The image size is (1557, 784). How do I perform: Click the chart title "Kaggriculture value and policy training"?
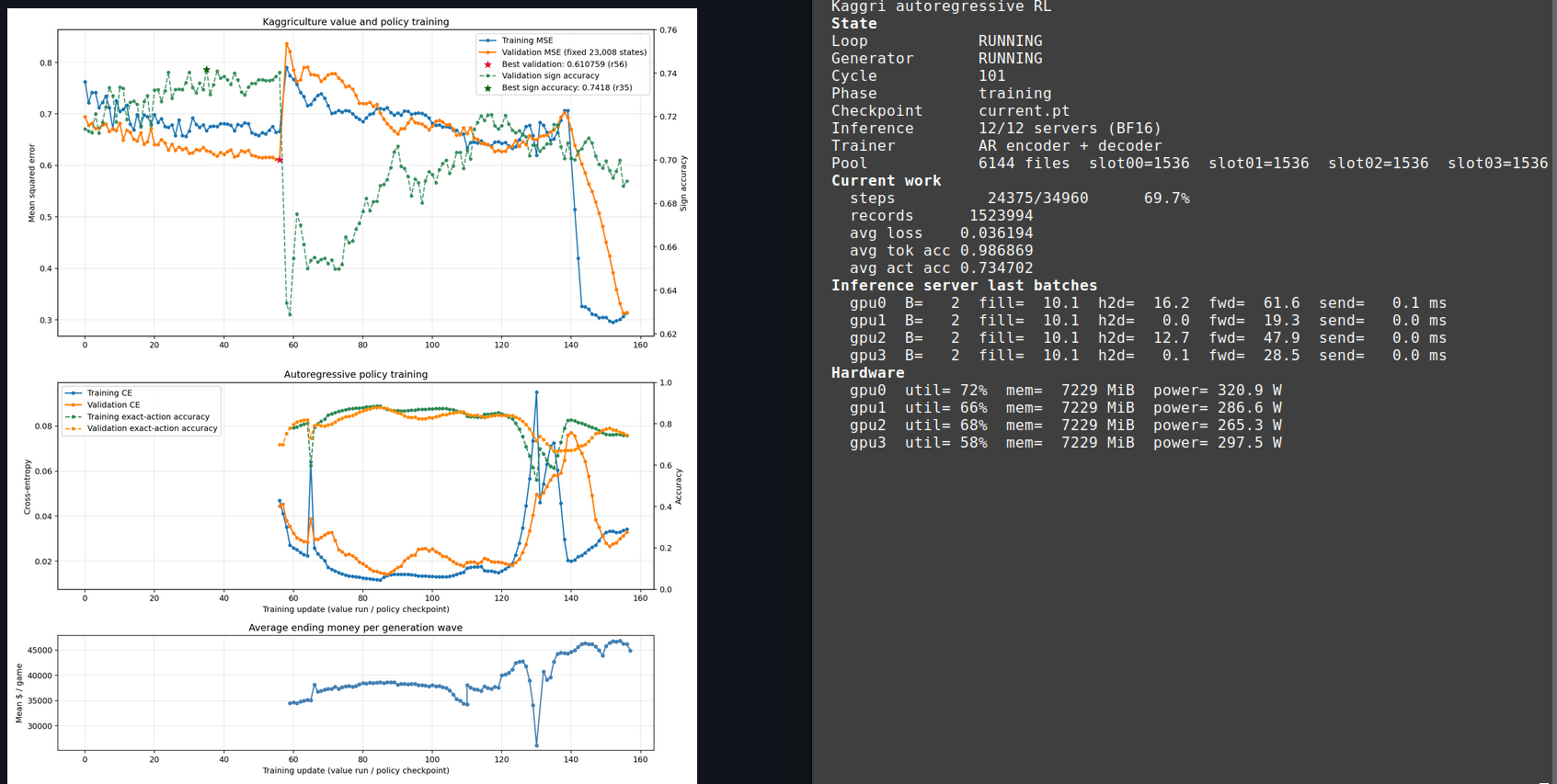(356, 21)
